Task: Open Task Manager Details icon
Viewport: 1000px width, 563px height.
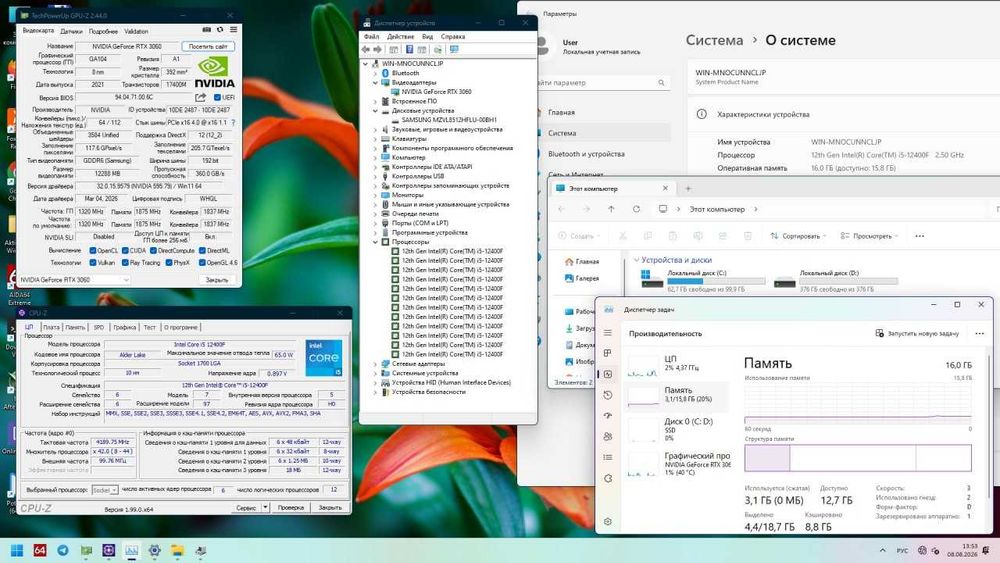Action: [x=608, y=457]
